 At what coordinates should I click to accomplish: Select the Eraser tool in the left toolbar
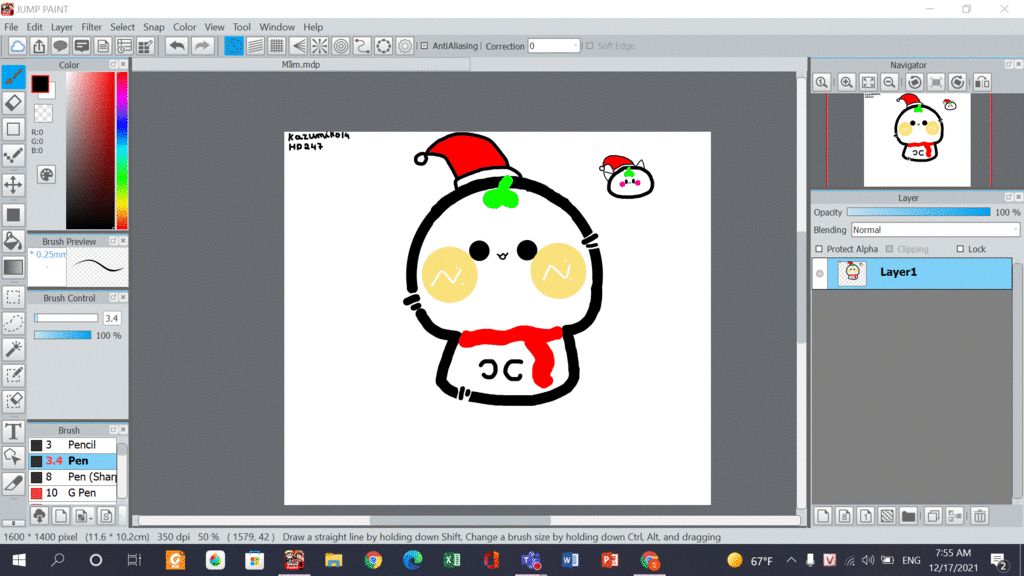pyautogui.click(x=13, y=102)
